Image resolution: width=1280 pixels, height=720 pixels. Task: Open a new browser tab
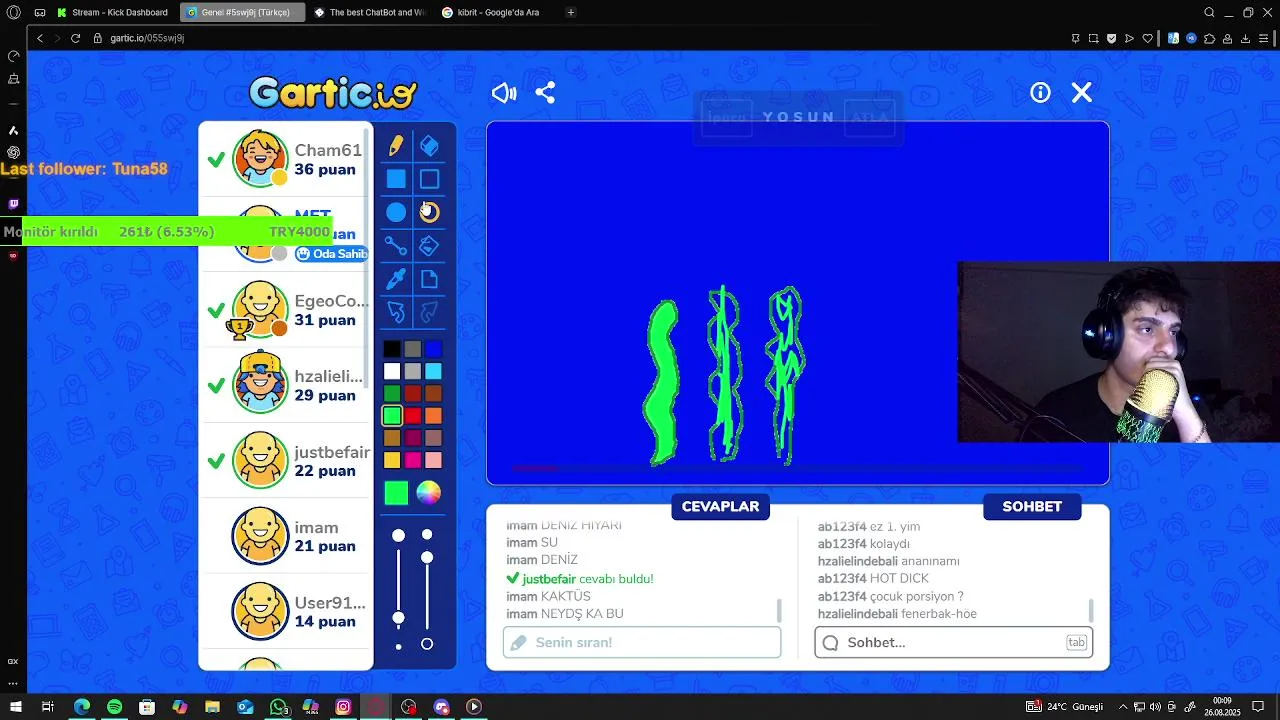570,12
